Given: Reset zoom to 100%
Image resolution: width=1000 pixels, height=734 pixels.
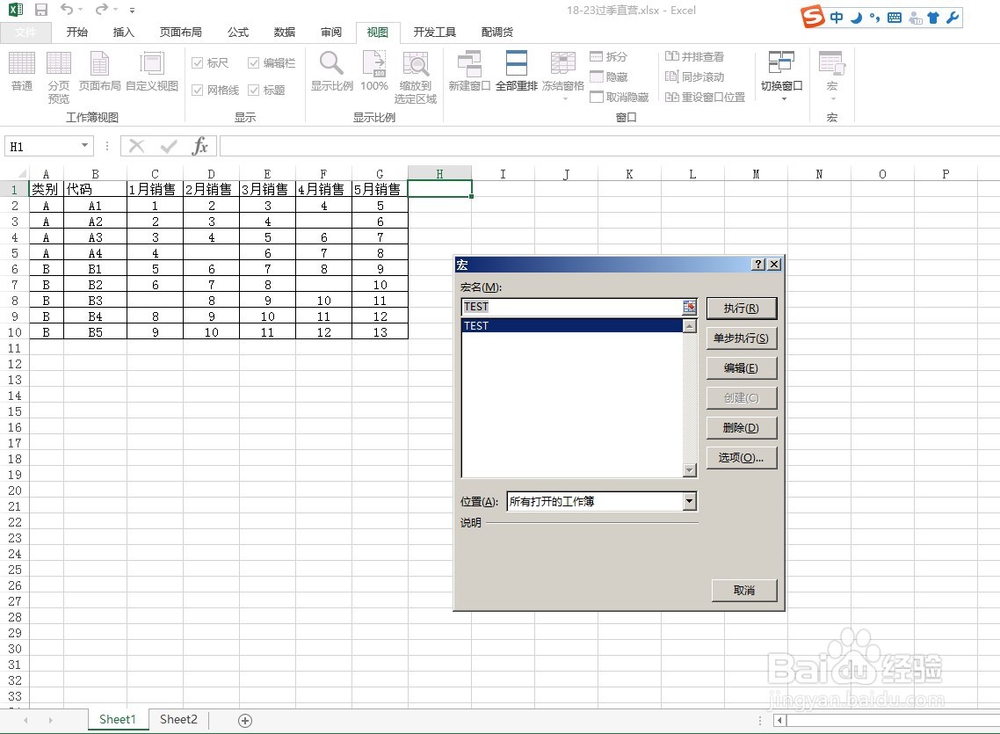Looking at the screenshot, I should pyautogui.click(x=374, y=71).
